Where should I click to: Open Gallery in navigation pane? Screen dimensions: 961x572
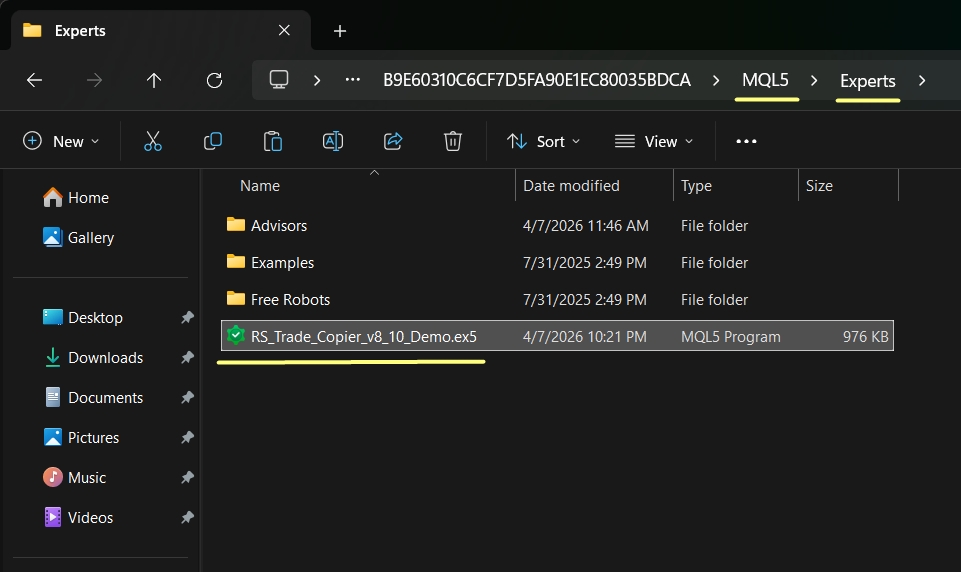[x=78, y=237]
